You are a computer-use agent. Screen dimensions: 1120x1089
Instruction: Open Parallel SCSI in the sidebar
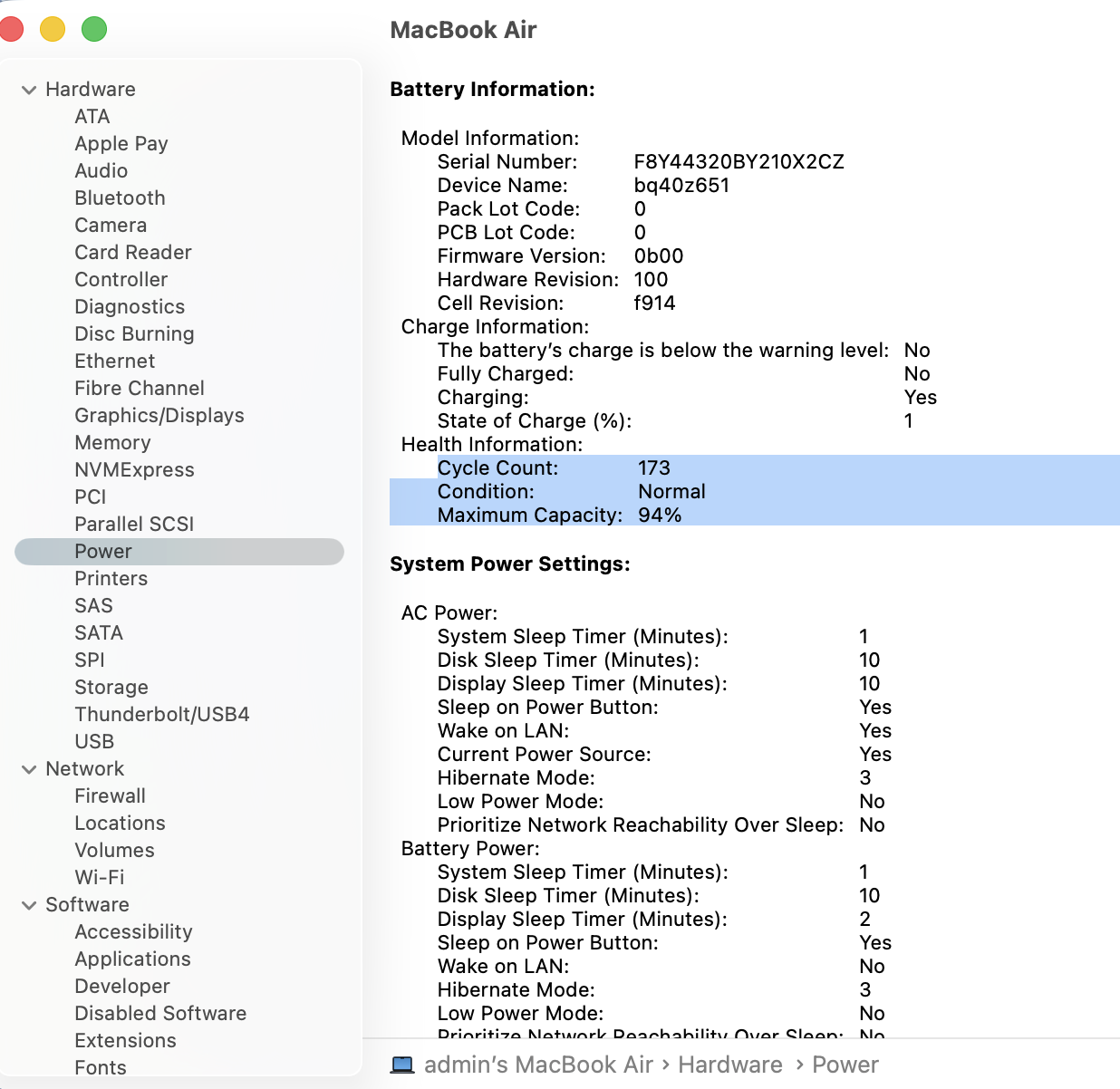click(x=134, y=525)
